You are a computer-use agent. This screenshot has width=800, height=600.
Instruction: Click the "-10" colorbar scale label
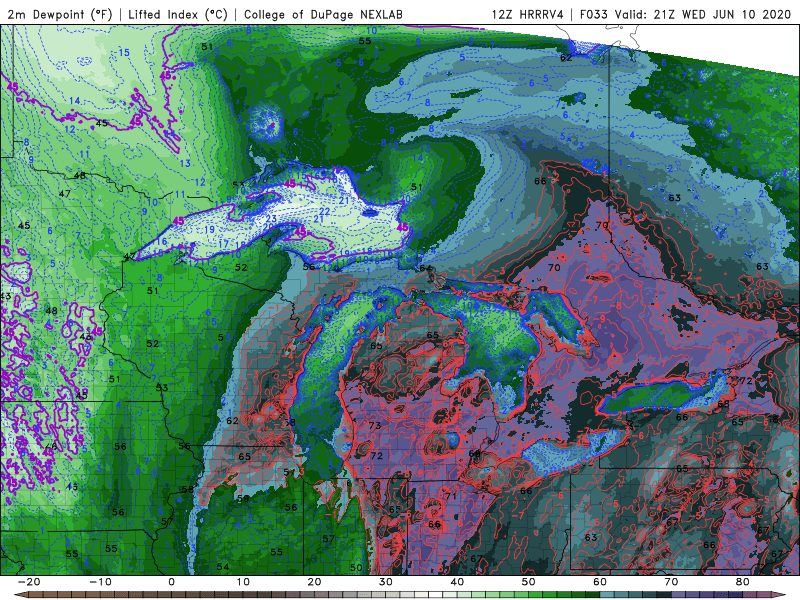(100, 582)
